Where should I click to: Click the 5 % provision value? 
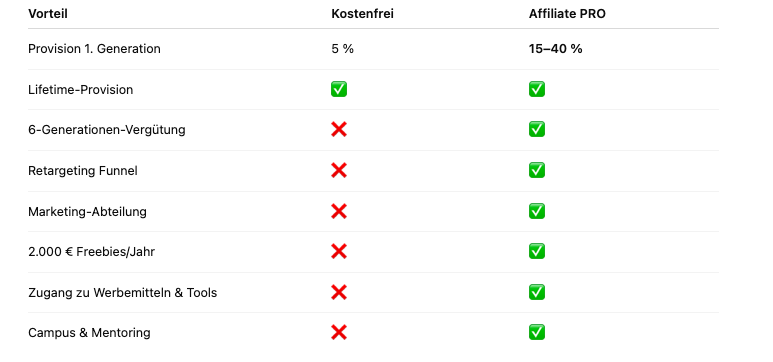coord(343,49)
